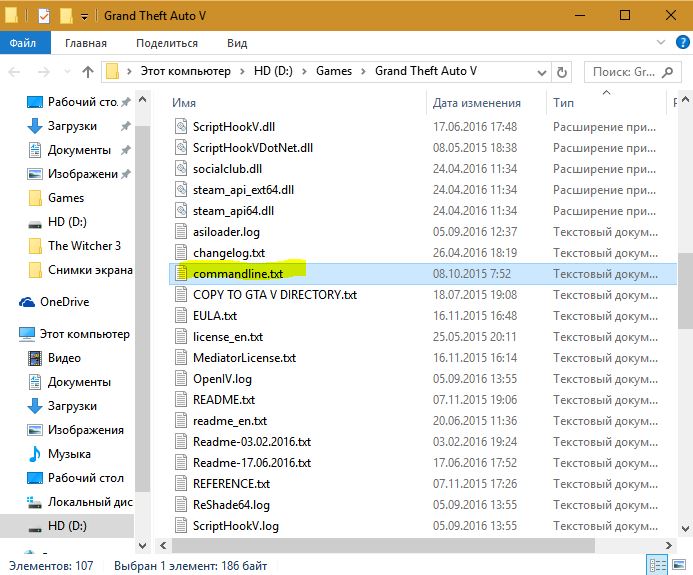Click the navigation pane scroll down arrow
693x575 pixels.
click(x=142, y=545)
